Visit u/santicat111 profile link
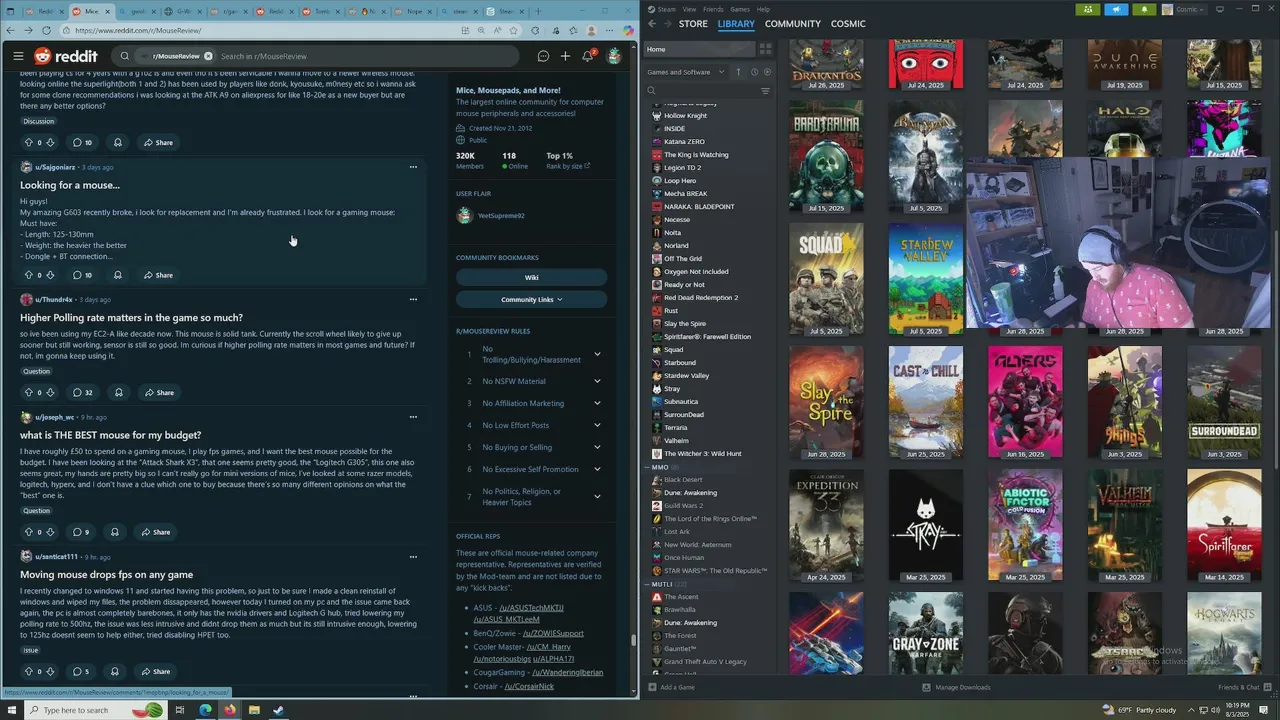 [56, 557]
